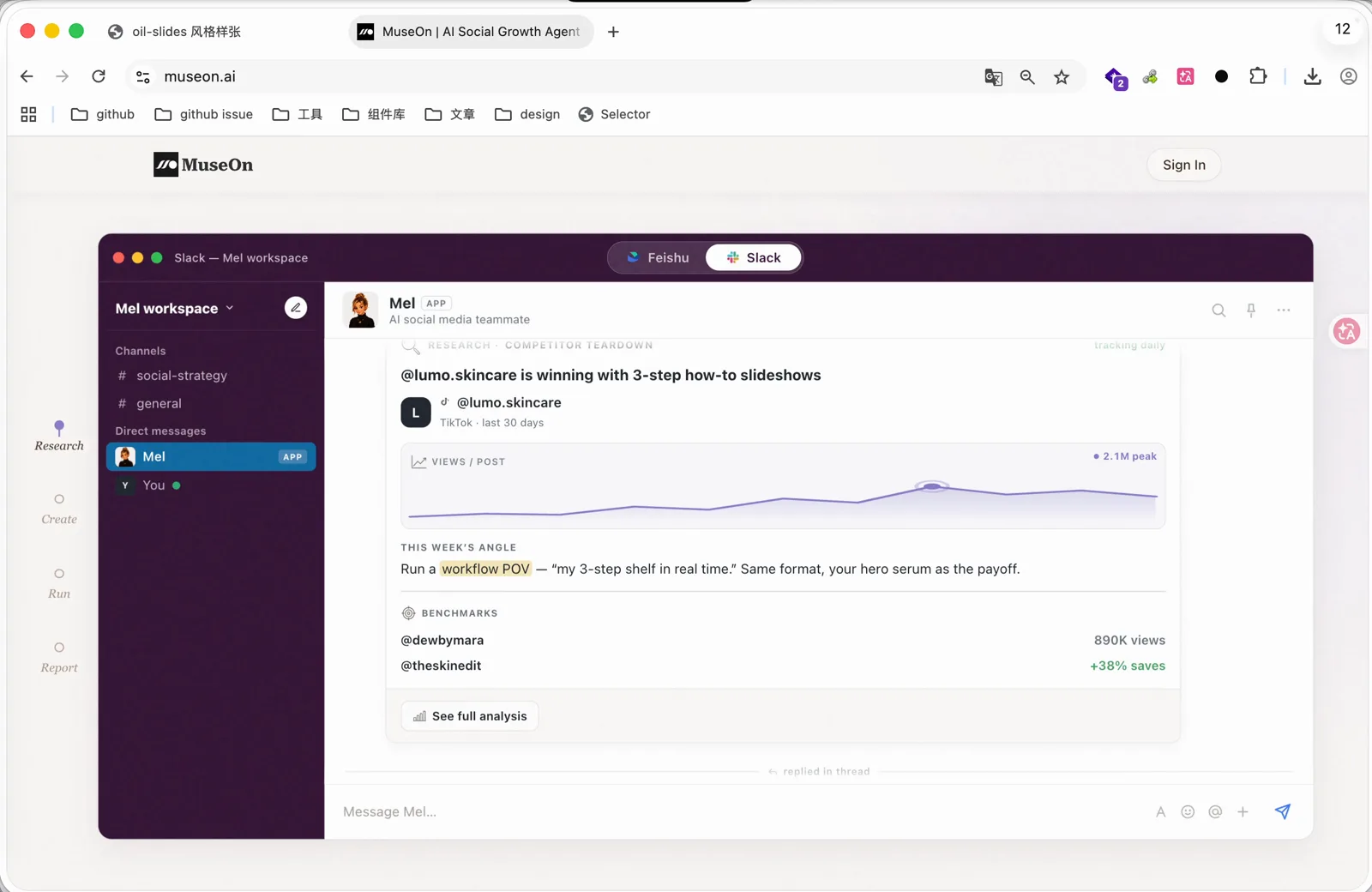Click the Sign In button

coord(1184,165)
